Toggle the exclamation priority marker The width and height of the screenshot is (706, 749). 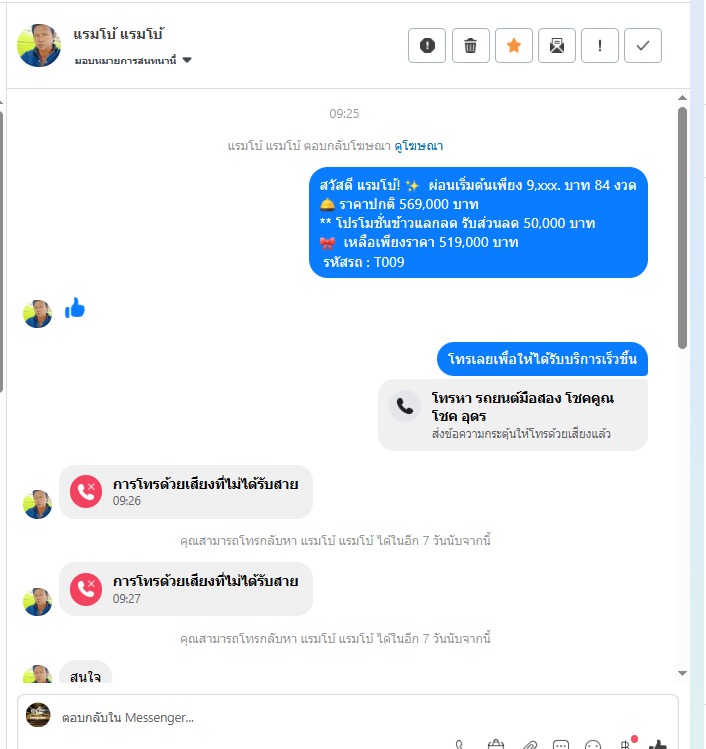[x=599, y=45]
